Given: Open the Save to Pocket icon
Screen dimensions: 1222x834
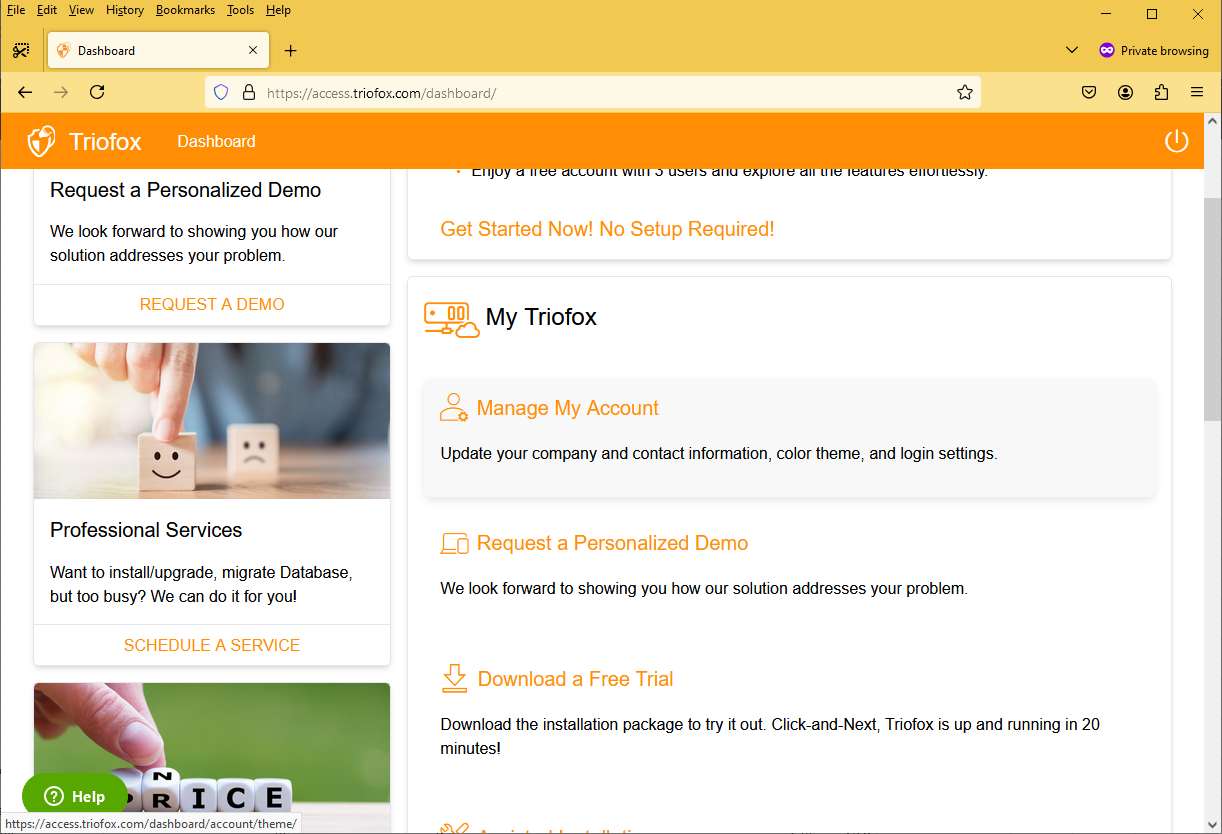Looking at the screenshot, I should [x=1090, y=92].
